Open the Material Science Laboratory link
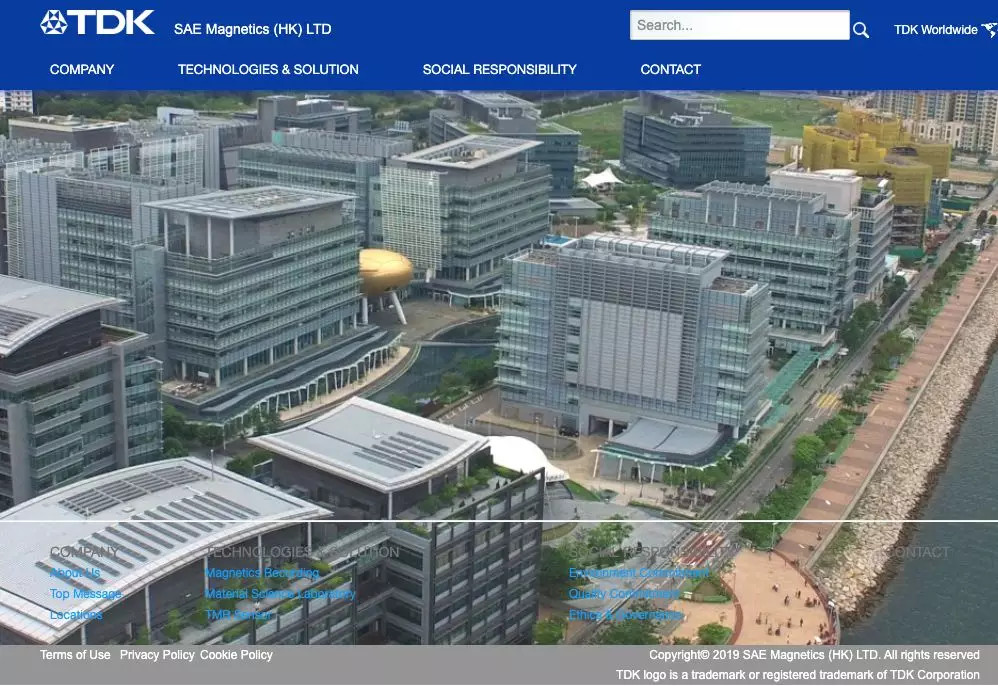Image resolution: width=998 pixels, height=686 pixels. point(280,594)
